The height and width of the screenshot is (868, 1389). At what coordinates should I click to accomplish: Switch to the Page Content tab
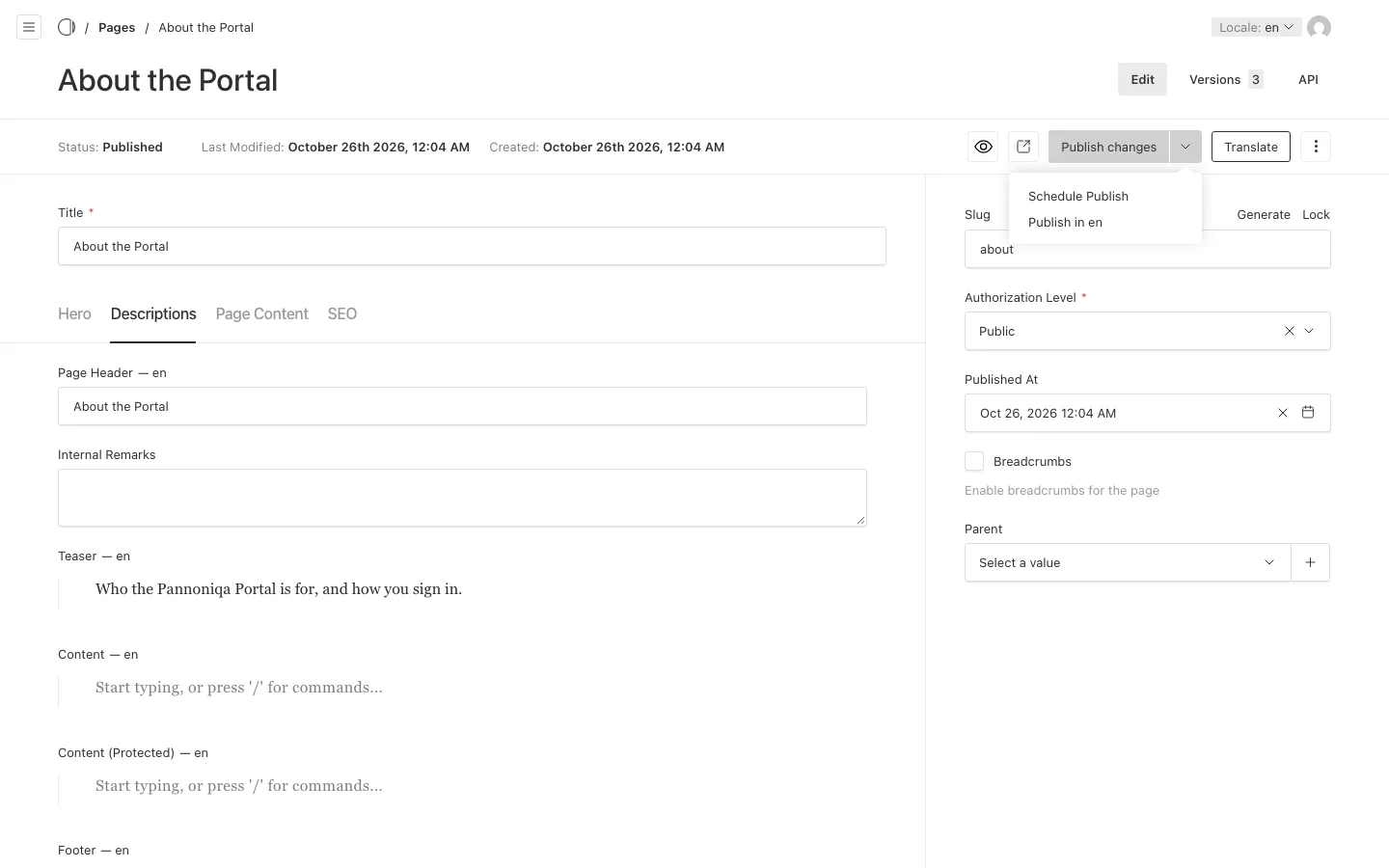click(261, 313)
